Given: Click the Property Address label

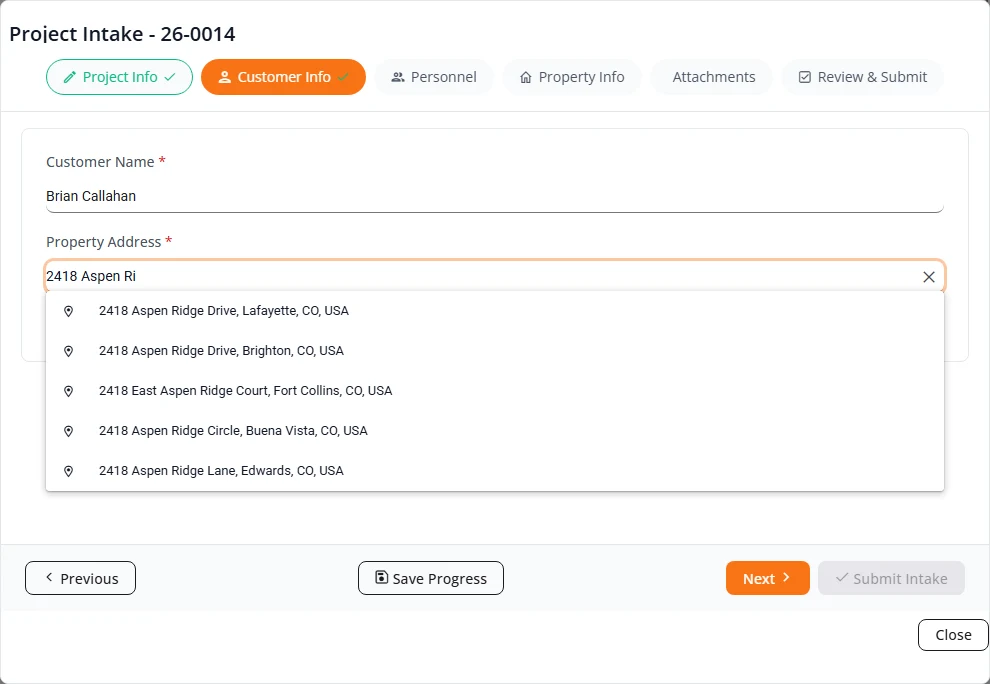Looking at the screenshot, I should click(104, 242).
